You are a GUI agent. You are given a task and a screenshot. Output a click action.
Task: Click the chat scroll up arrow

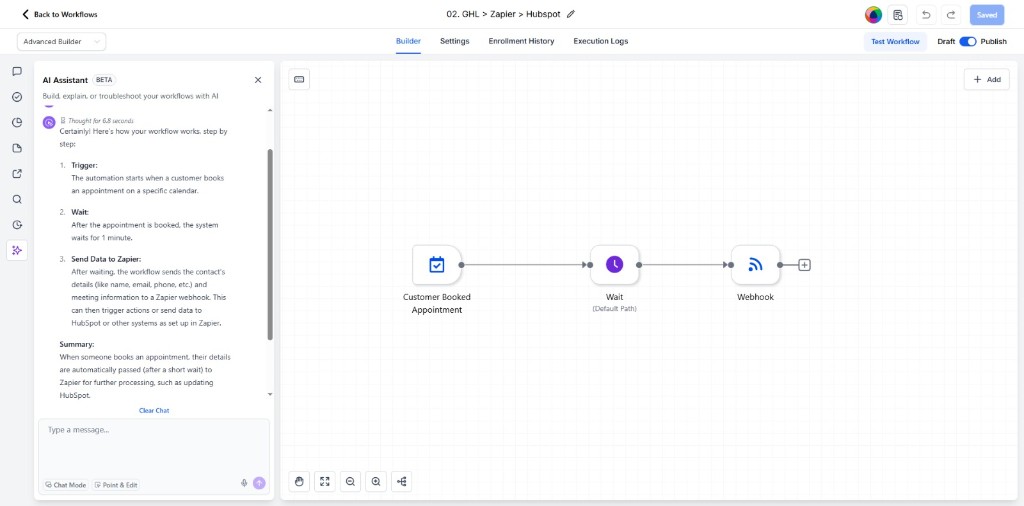click(270, 110)
